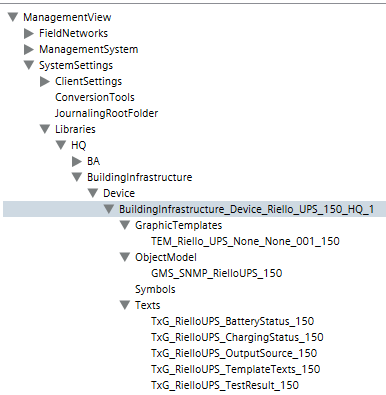
Task: Select TxG_RielloUPS_ChargingStatus_150 entry
Action: (x=237, y=337)
